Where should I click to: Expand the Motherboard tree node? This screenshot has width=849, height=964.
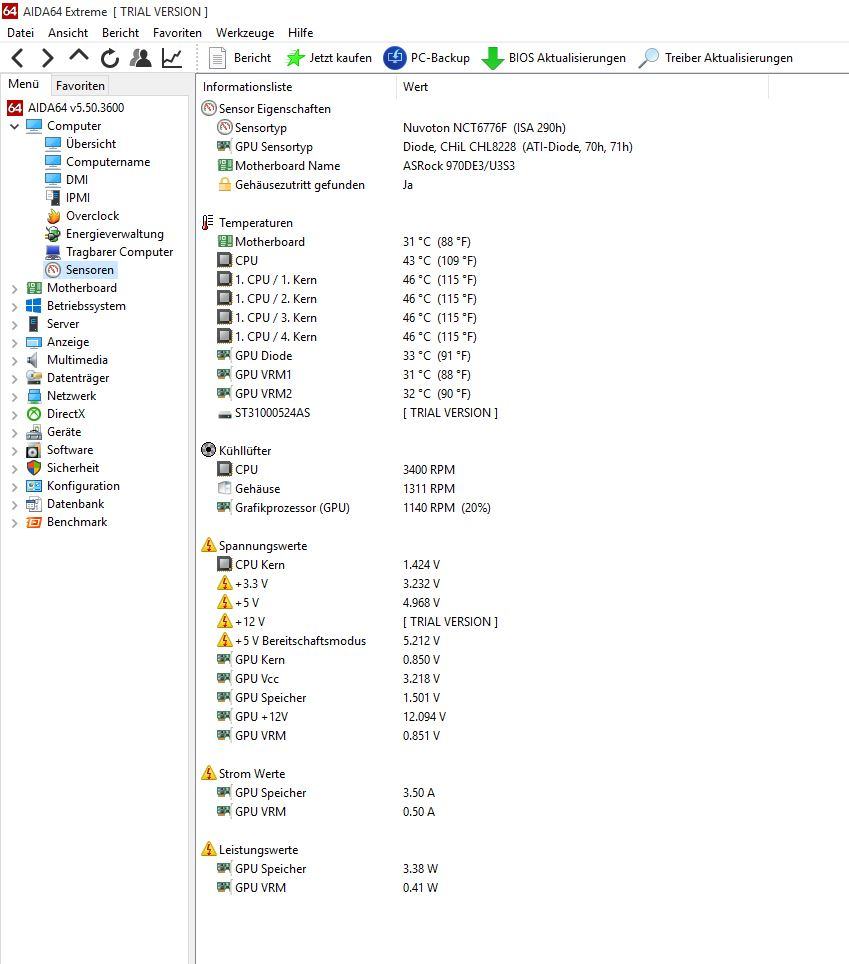tap(14, 288)
